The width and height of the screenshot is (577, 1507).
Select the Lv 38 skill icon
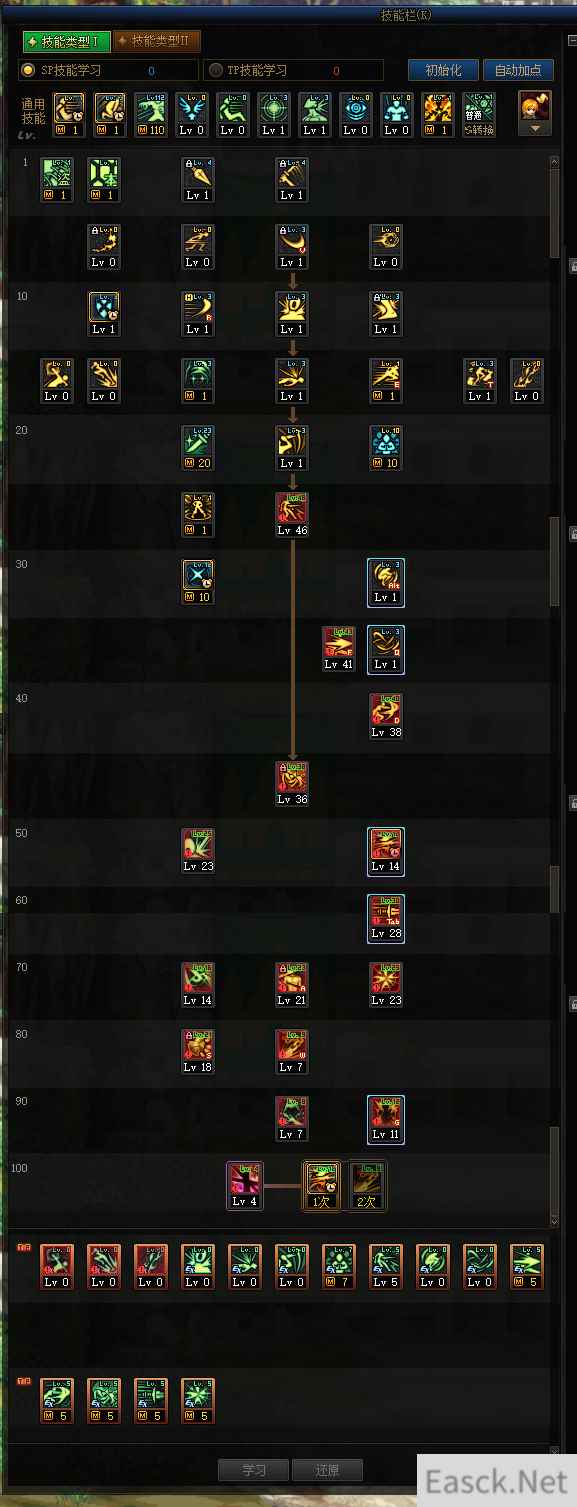386,716
